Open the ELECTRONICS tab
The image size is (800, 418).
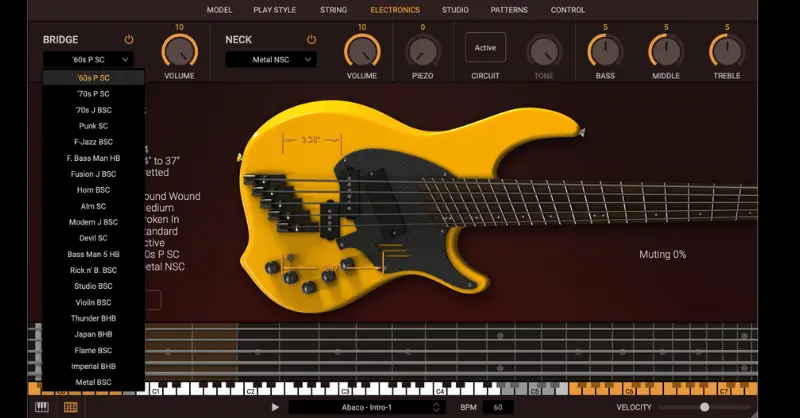[395, 10]
